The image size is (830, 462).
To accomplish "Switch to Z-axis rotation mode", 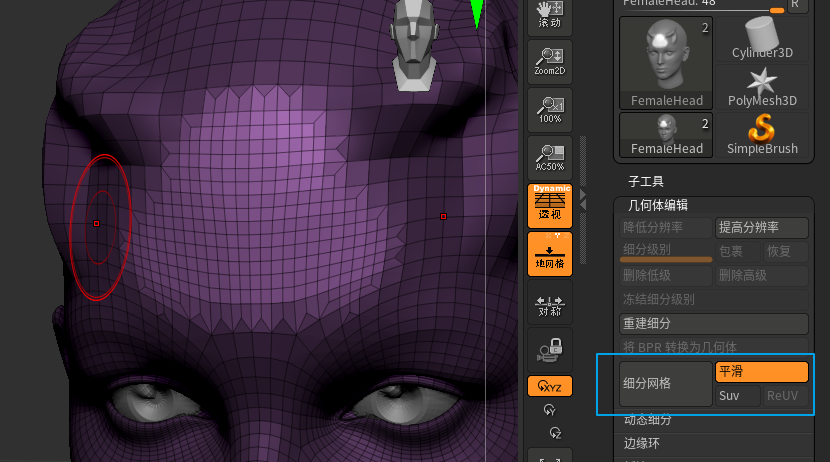I will [x=555, y=433].
